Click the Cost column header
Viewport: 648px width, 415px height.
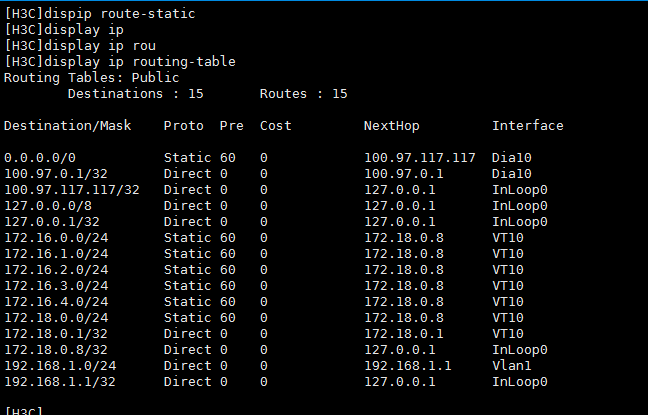coord(275,126)
